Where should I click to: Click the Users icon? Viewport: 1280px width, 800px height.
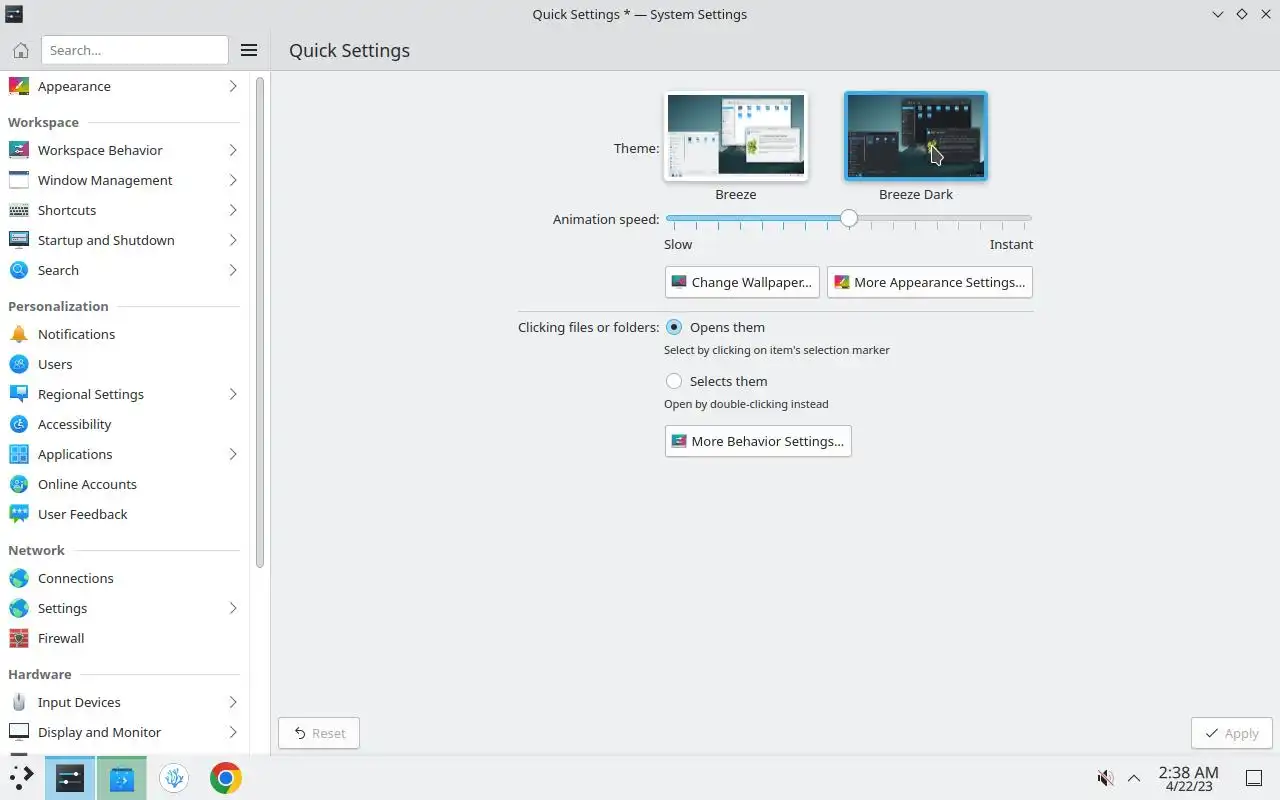[x=18, y=364]
